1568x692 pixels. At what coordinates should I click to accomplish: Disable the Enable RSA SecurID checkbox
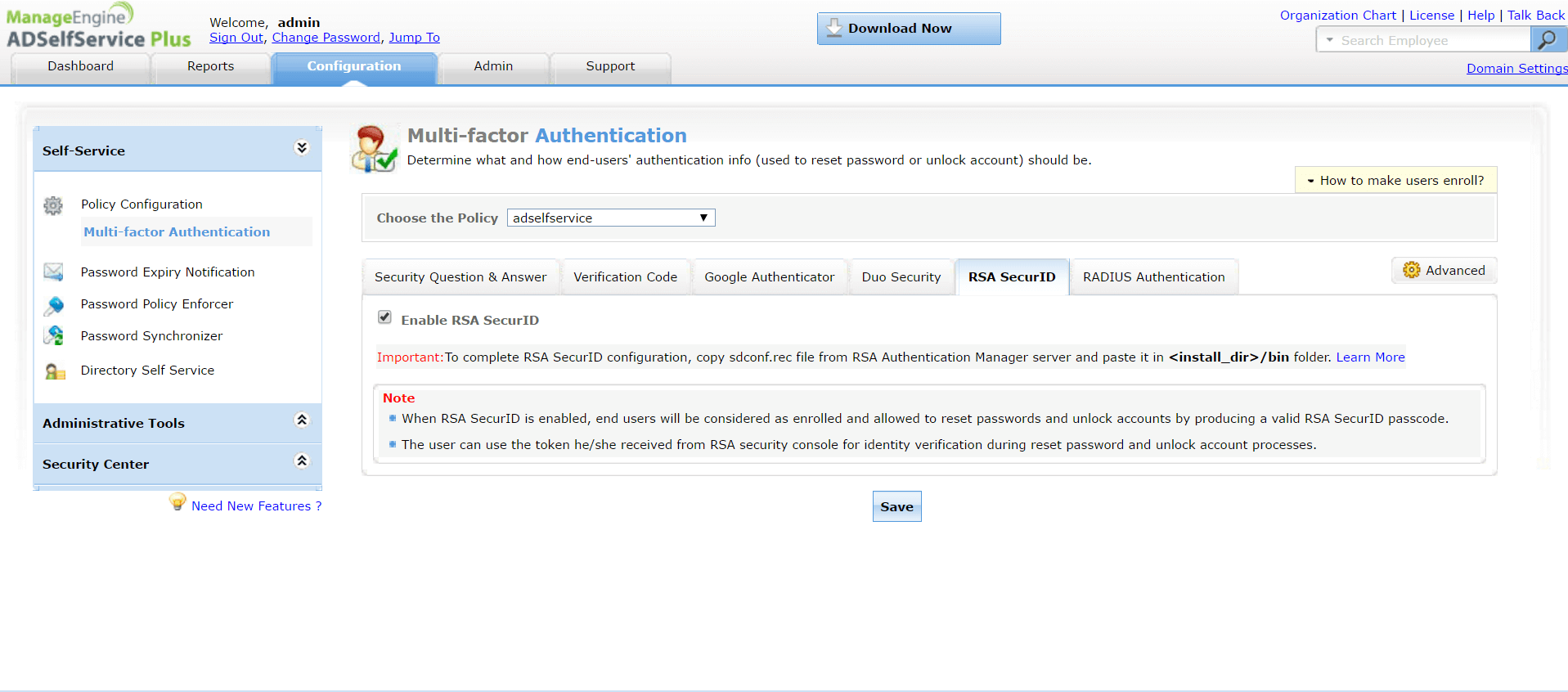(x=384, y=317)
